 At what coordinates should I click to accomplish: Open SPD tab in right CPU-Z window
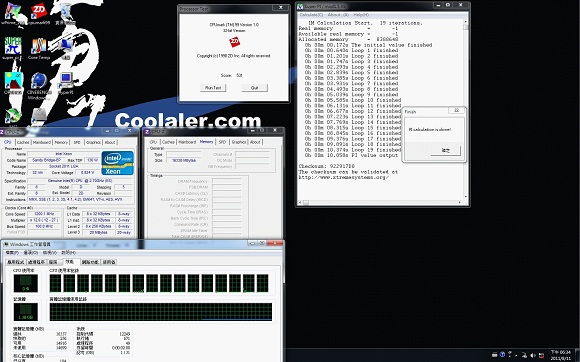(222, 142)
